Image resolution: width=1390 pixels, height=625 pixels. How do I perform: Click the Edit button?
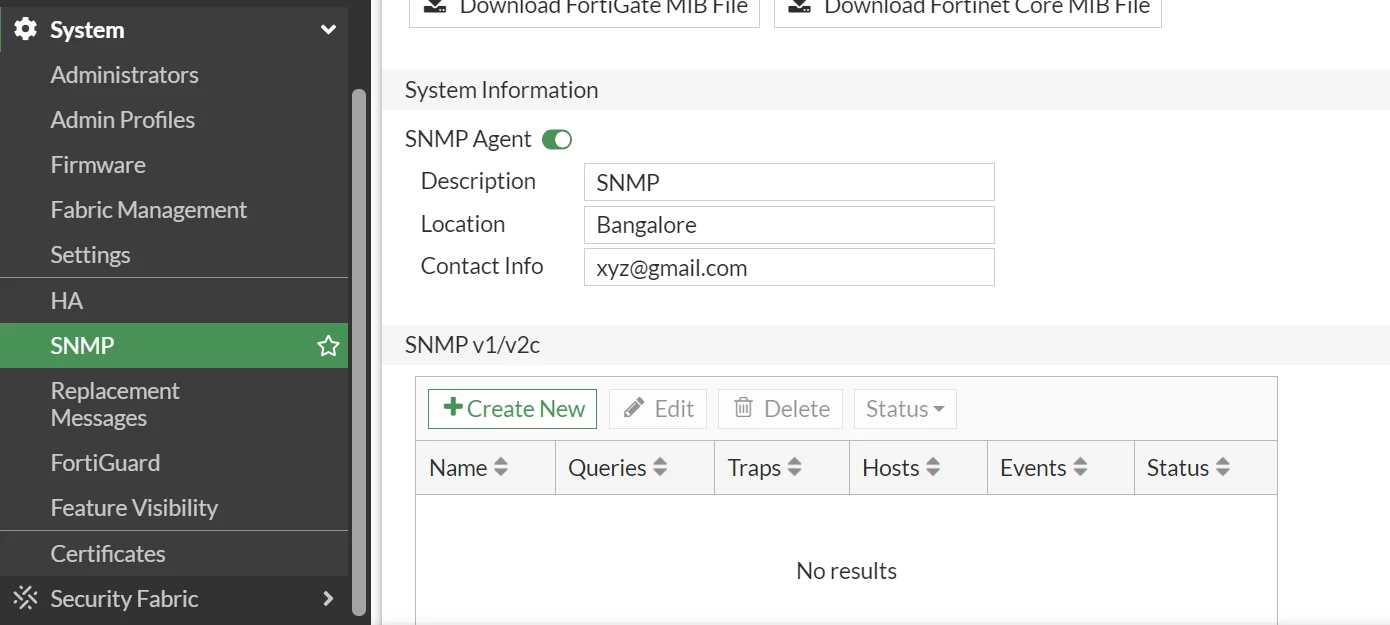point(658,409)
